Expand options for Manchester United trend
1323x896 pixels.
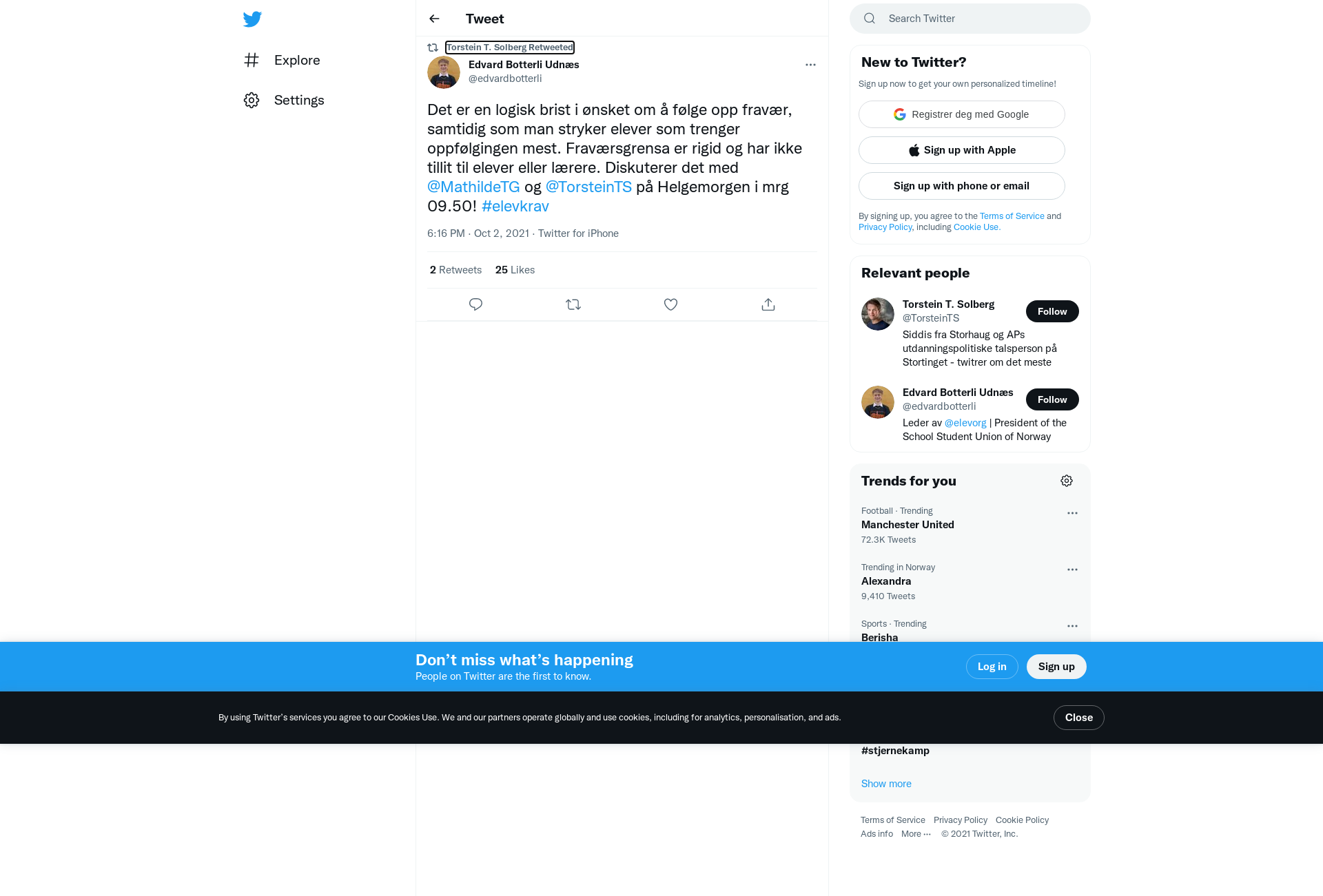1072,513
